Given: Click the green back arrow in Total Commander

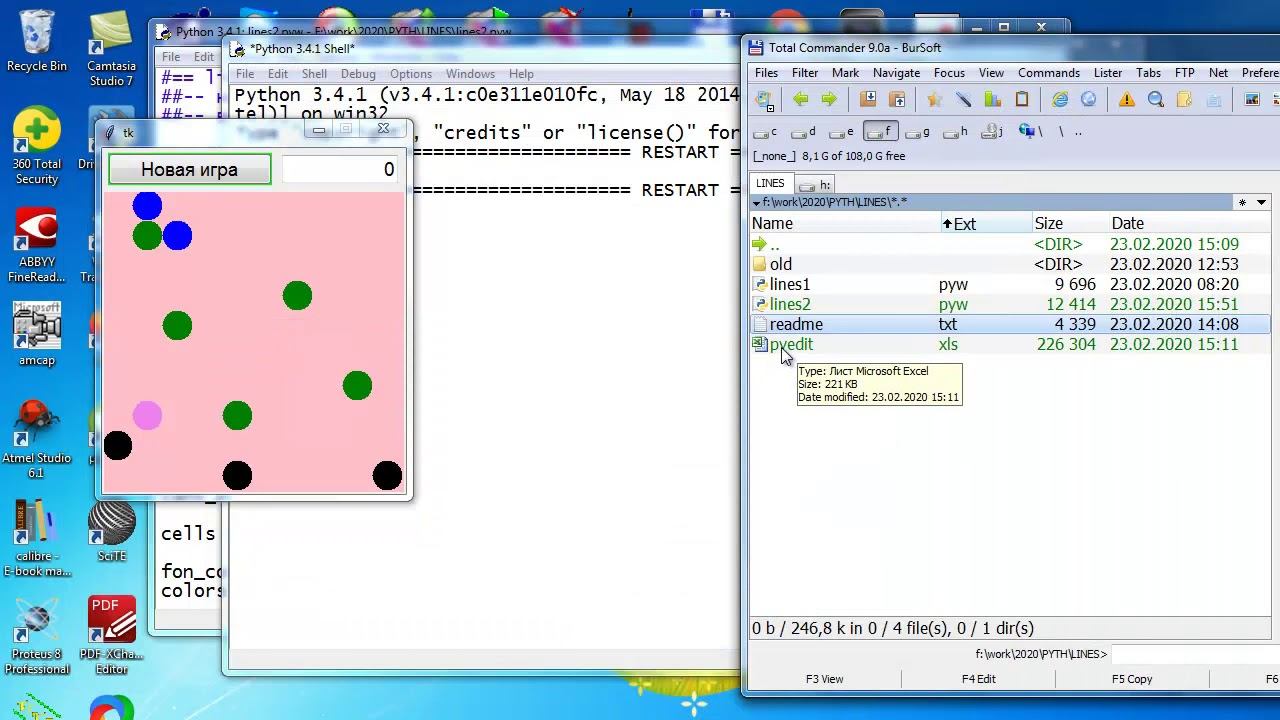Looking at the screenshot, I should 800,99.
